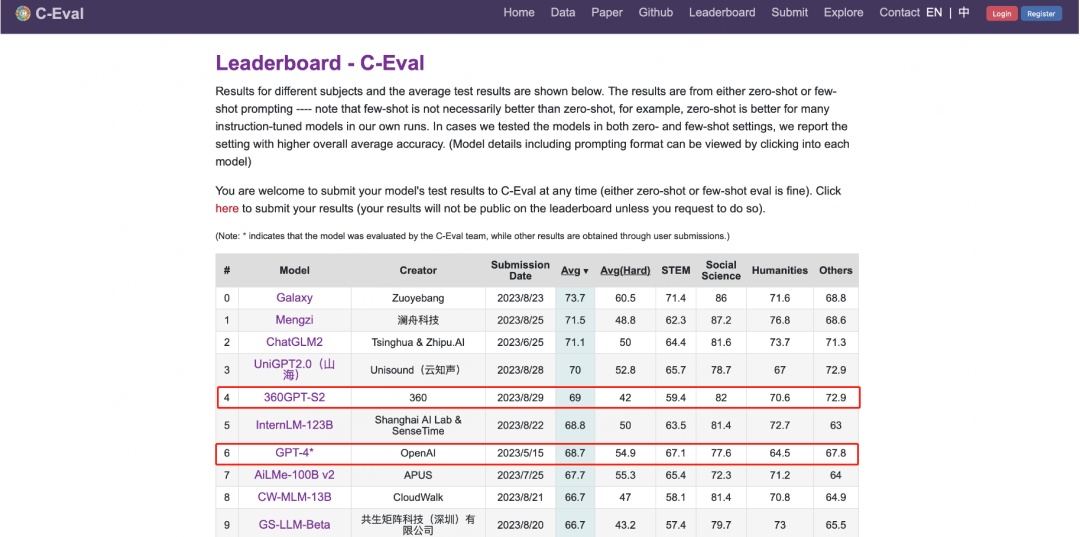
Task: Switch language to Chinese (中)
Action: click(964, 13)
